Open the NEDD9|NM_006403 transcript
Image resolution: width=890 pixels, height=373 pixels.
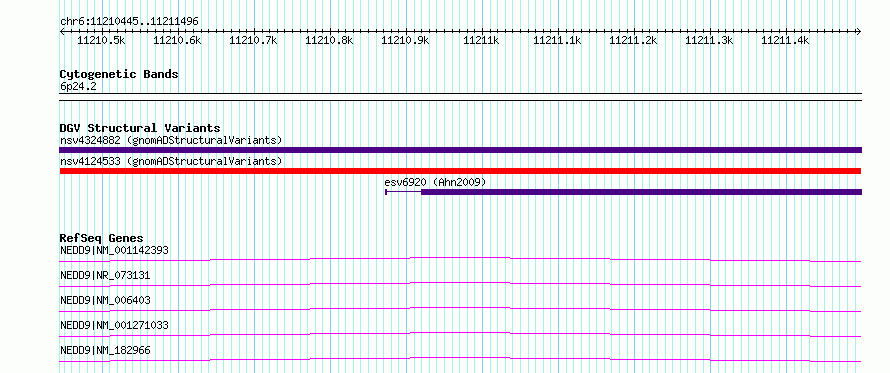tap(105, 300)
